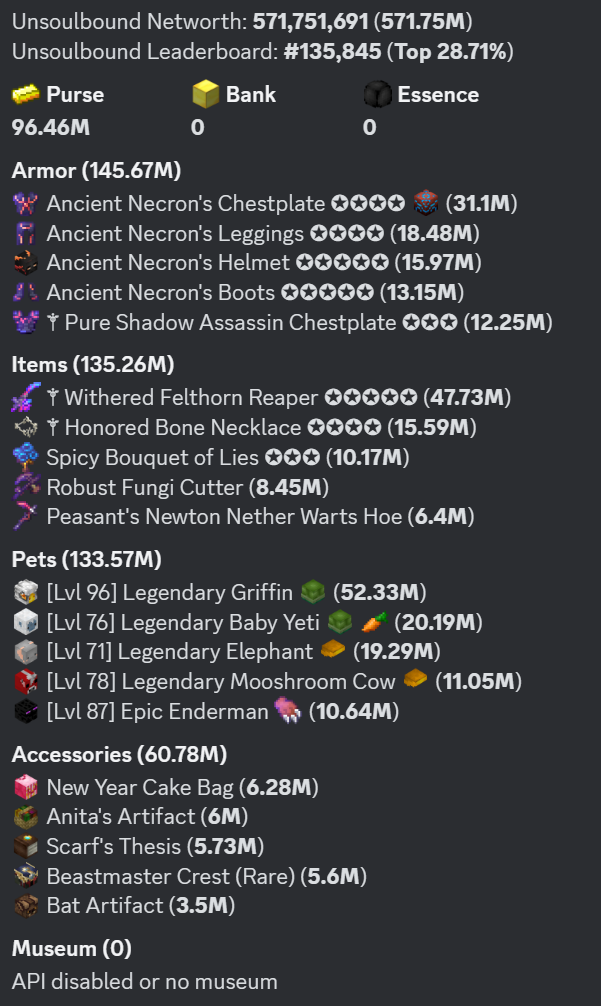Click the Legendary Griffin pet icon

(25, 592)
